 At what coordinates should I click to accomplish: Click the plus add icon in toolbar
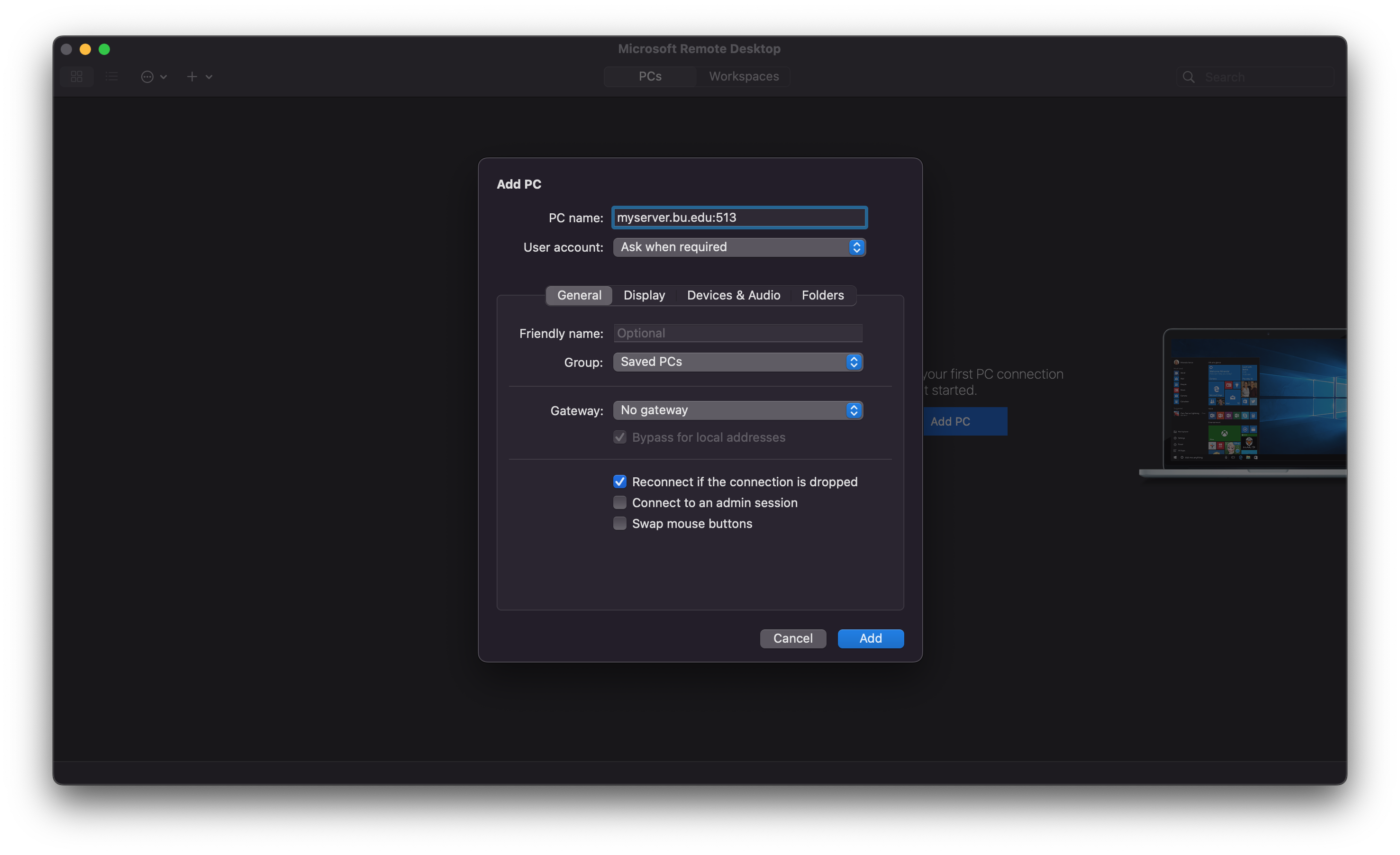(192, 77)
